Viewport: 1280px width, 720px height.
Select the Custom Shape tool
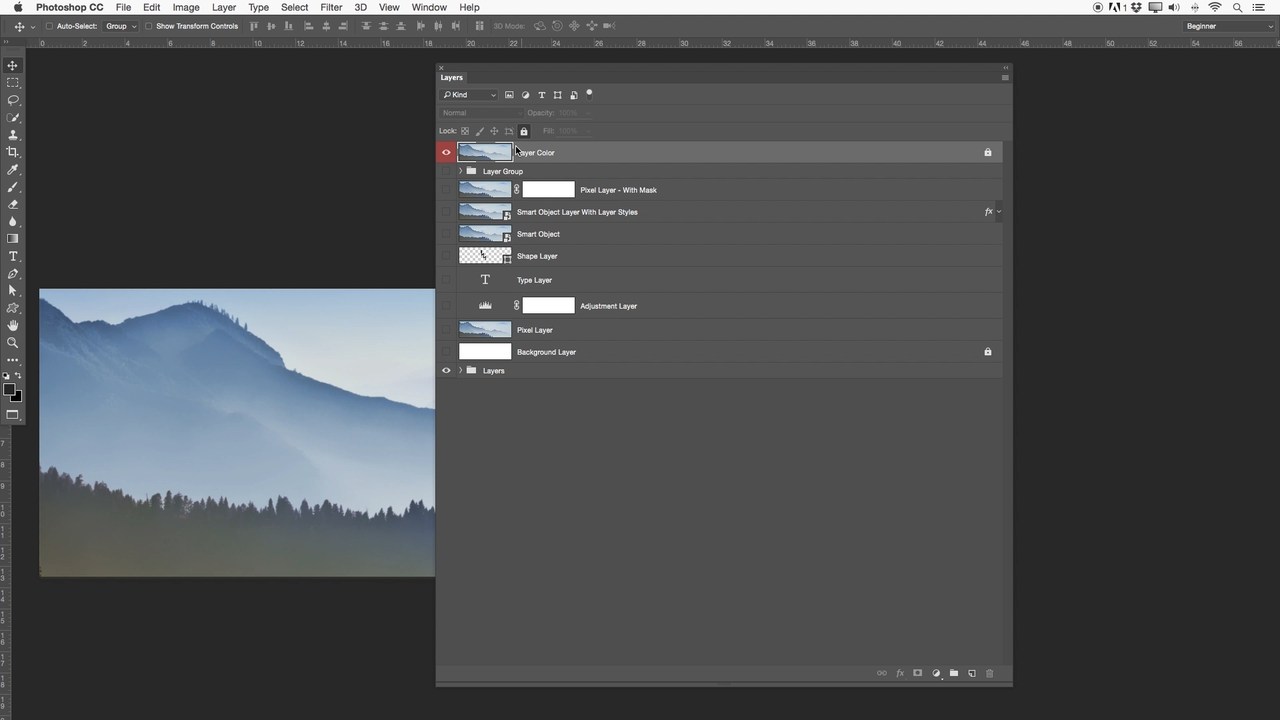pyautogui.click(x=13, y=308)
